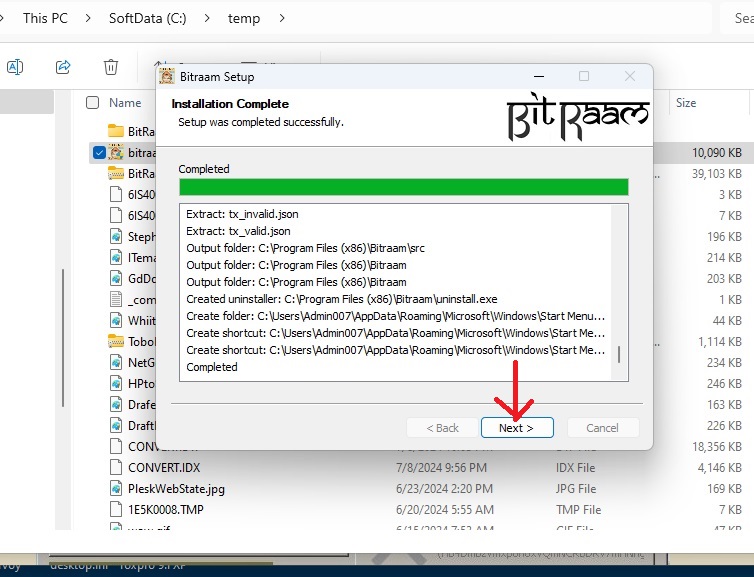Viewport: 754px width, 577px height.
Task: Toggle the select-all checkbox beside Name
Action: (92, 102)
